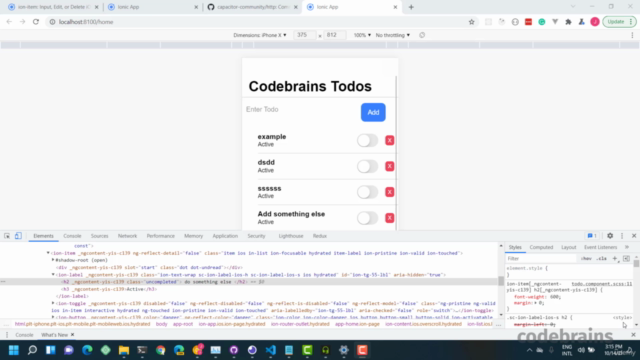The height and width of the screenshot is (360, 640).
Task: Click the browser back arrow
Action: 9,22
